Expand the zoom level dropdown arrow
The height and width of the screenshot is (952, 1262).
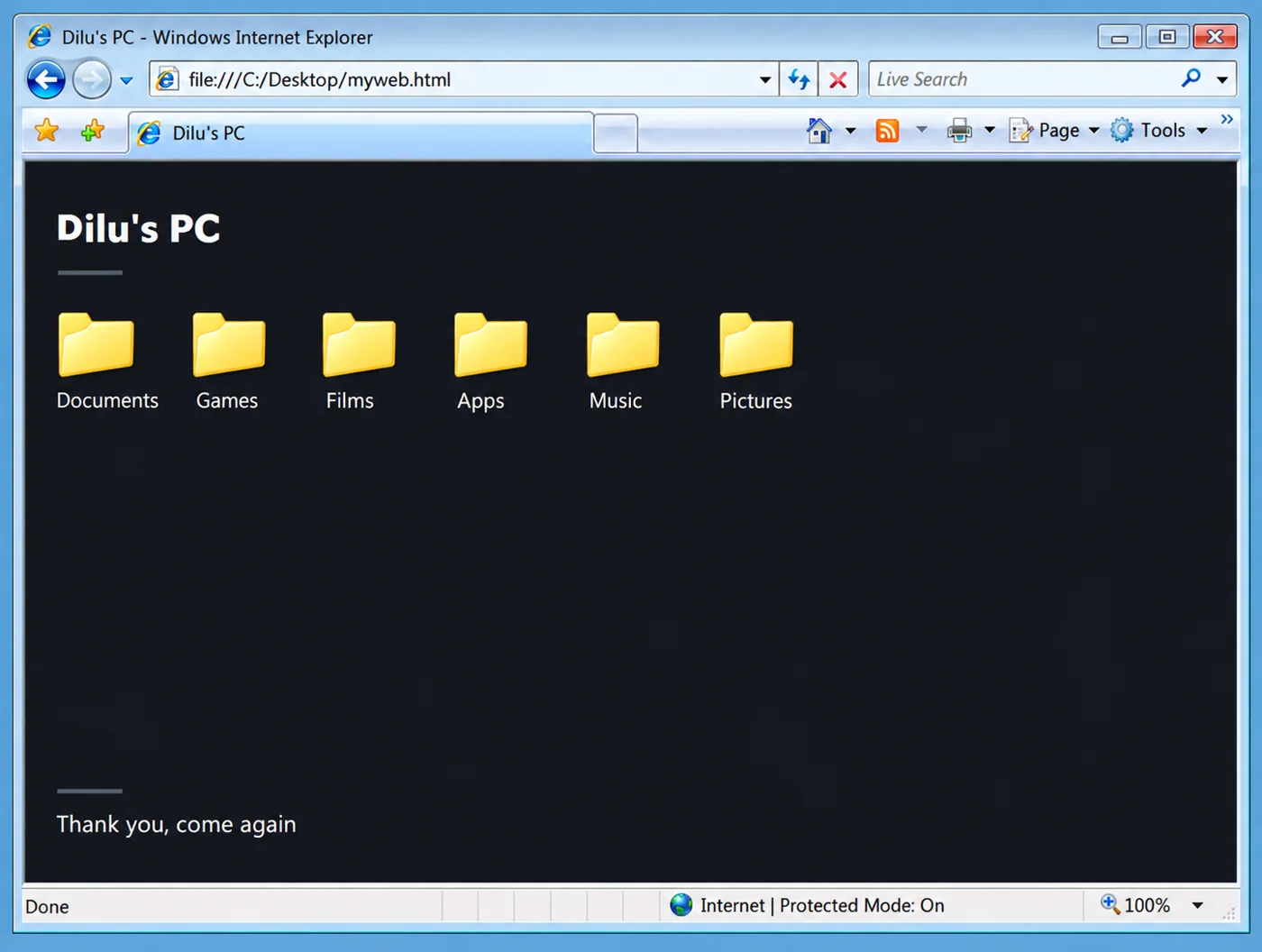pyautogui.click(x=1198, y=905)
